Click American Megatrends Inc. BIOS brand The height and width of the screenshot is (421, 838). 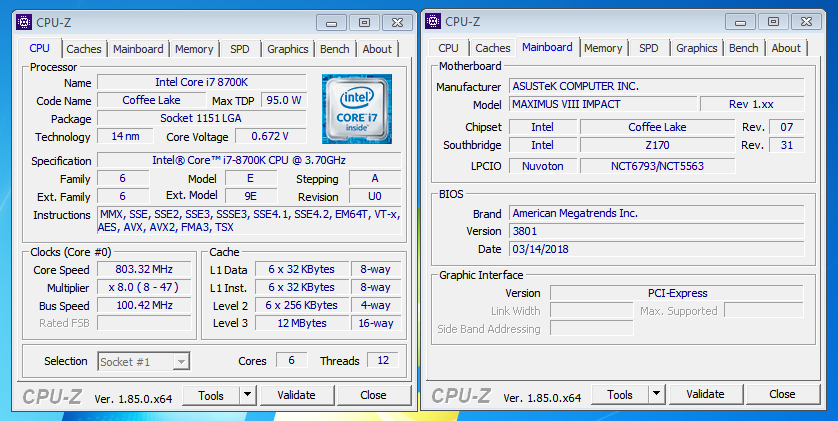click(x=657, y=213)
